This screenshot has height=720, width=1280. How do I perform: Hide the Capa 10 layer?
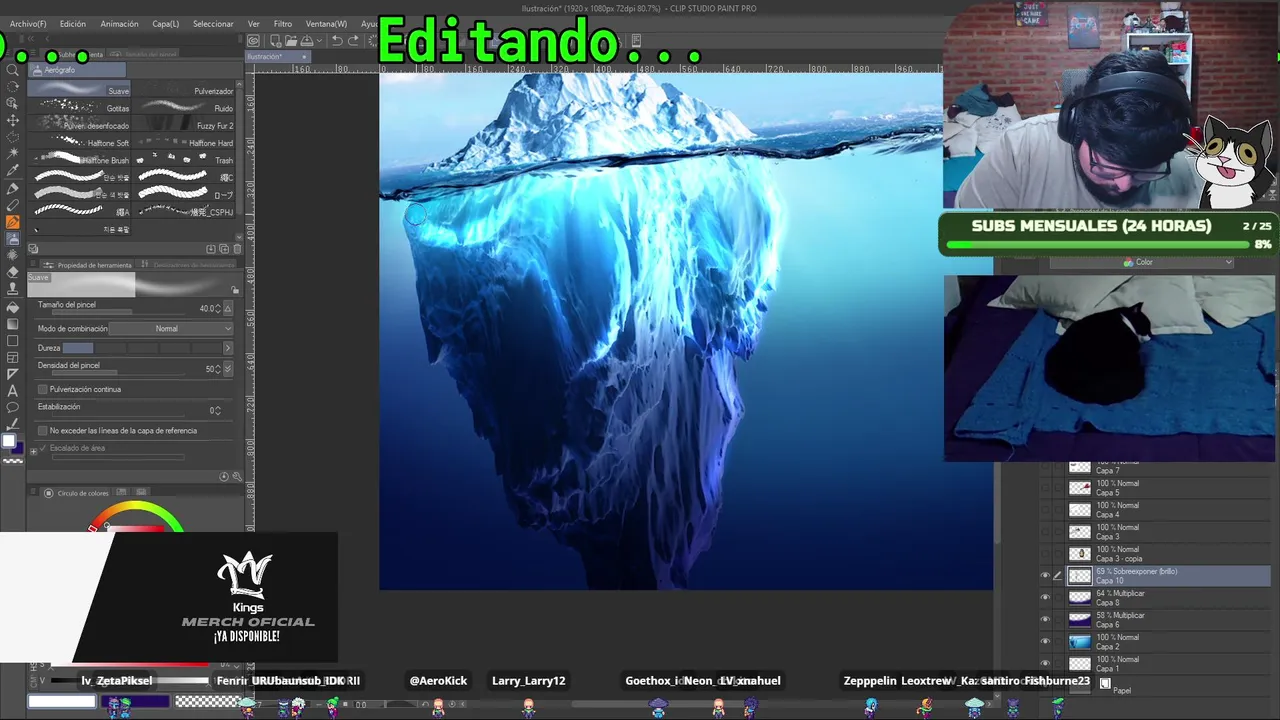coord(1045,575)
